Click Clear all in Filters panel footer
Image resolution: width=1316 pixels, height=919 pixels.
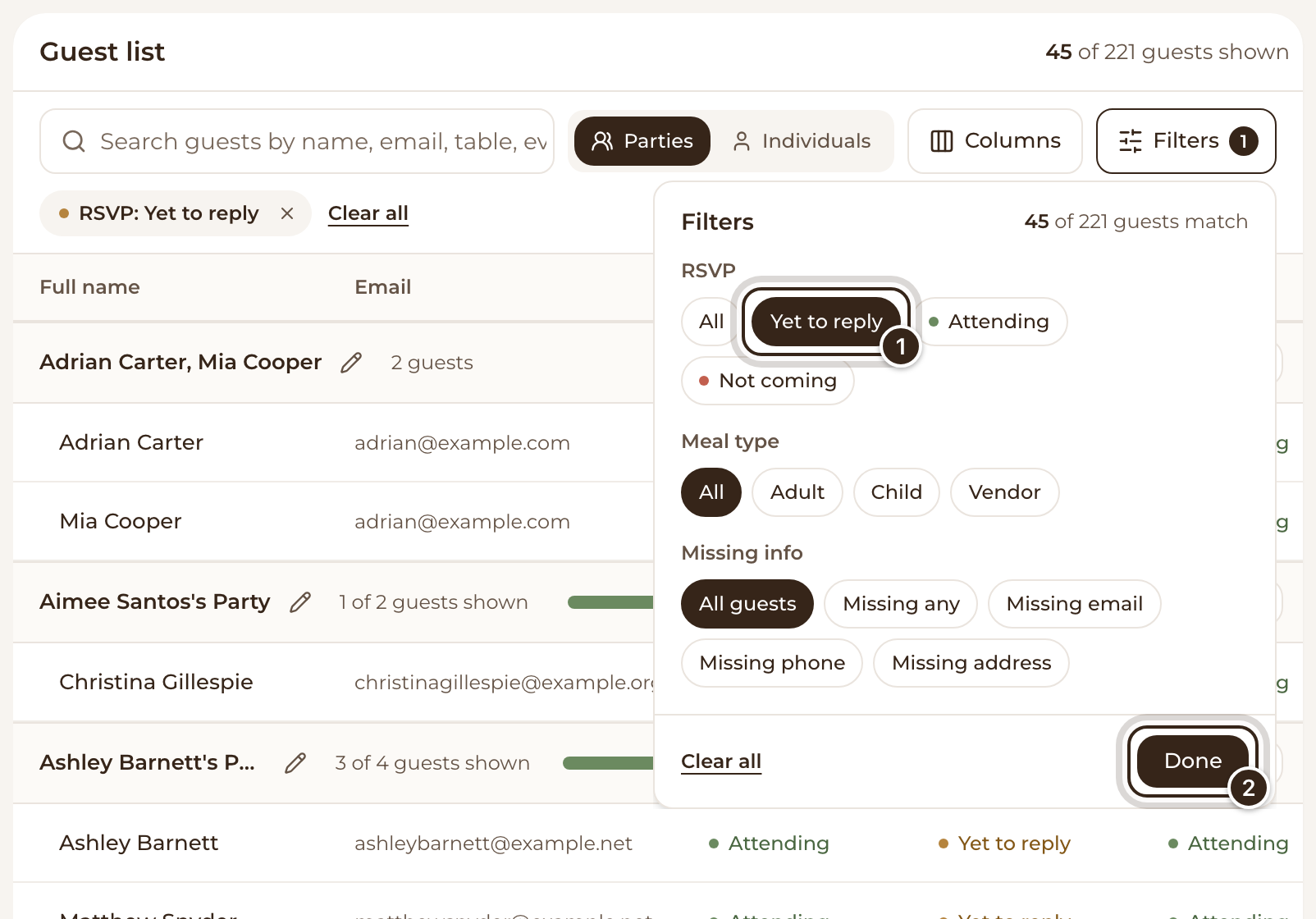(721, 761)
